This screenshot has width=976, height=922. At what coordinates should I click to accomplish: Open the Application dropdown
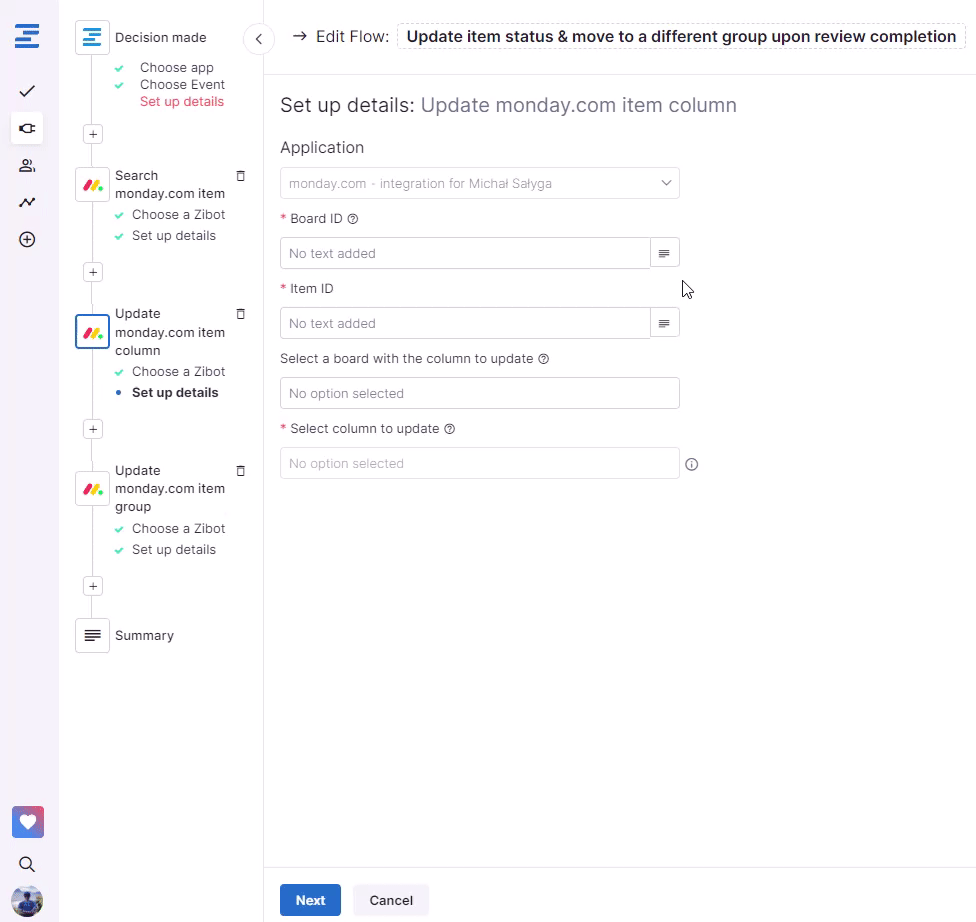(479, 183)
